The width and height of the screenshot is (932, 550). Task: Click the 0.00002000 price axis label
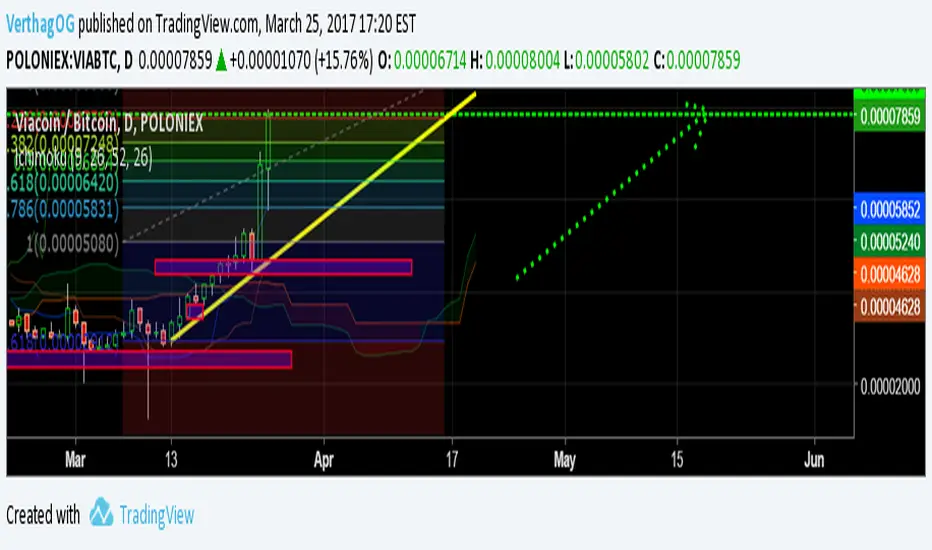pyautogui.click(x=890, y=386)
